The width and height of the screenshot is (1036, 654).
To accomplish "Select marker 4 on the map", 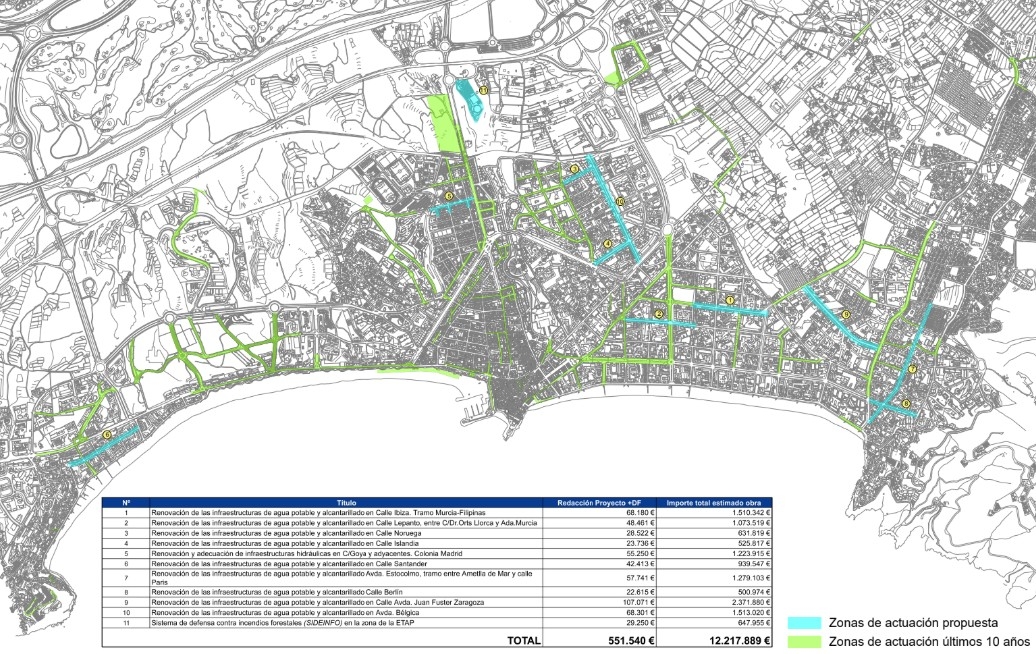I will tap(608, 243).
